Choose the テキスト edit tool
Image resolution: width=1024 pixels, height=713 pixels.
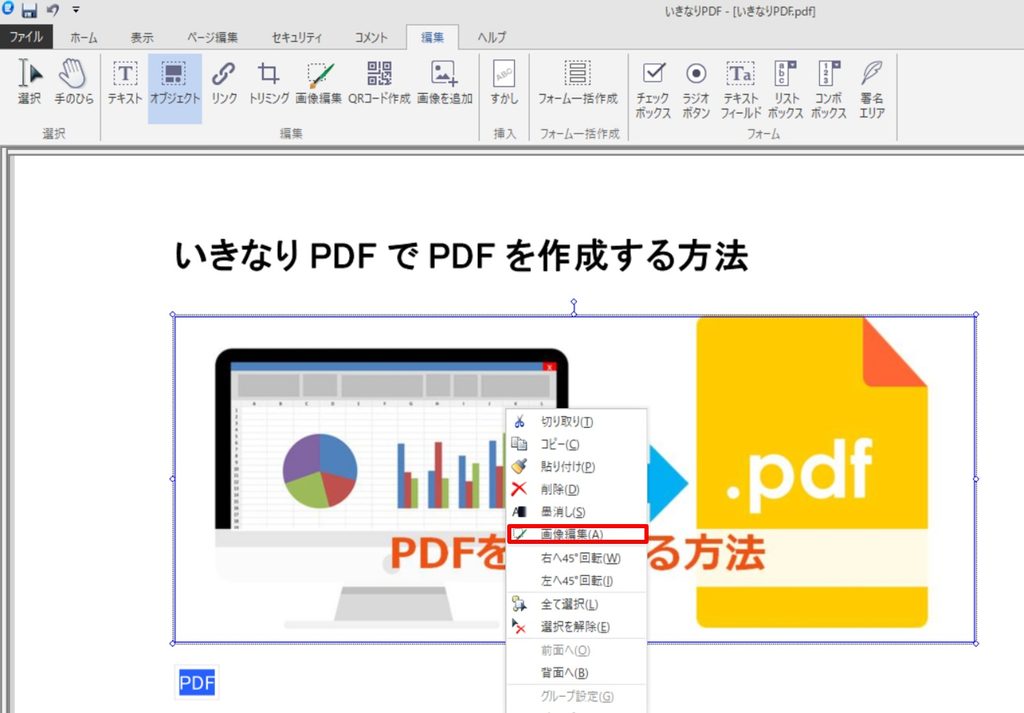pos(125,82)
